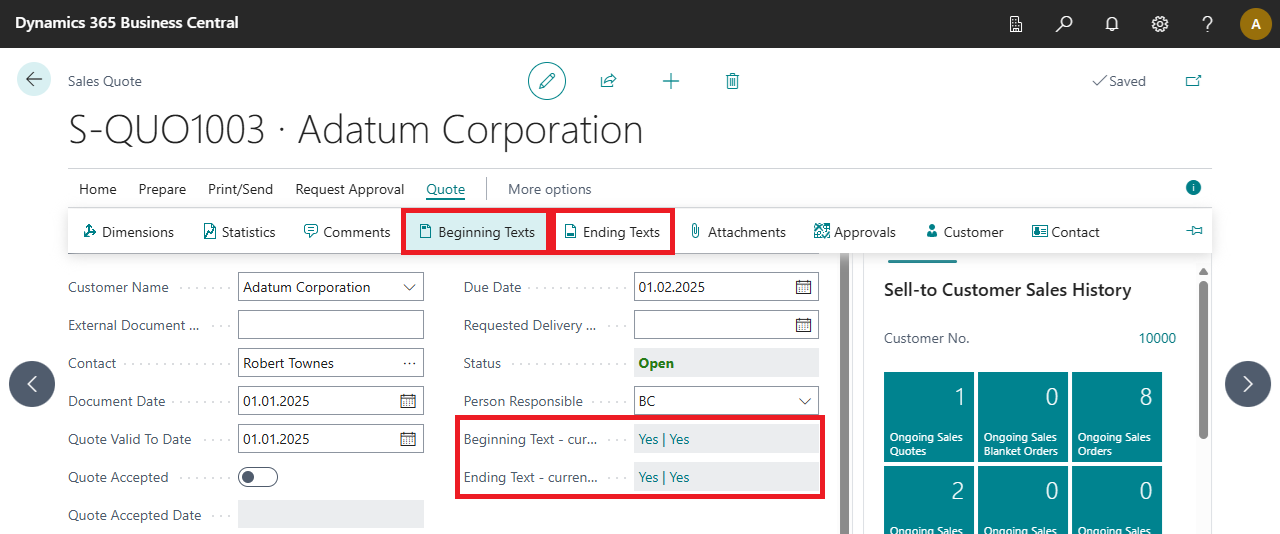Viewport: 1280px width, 534px height.
Task: Open the Prepare menu
Action: coord(162,189)
